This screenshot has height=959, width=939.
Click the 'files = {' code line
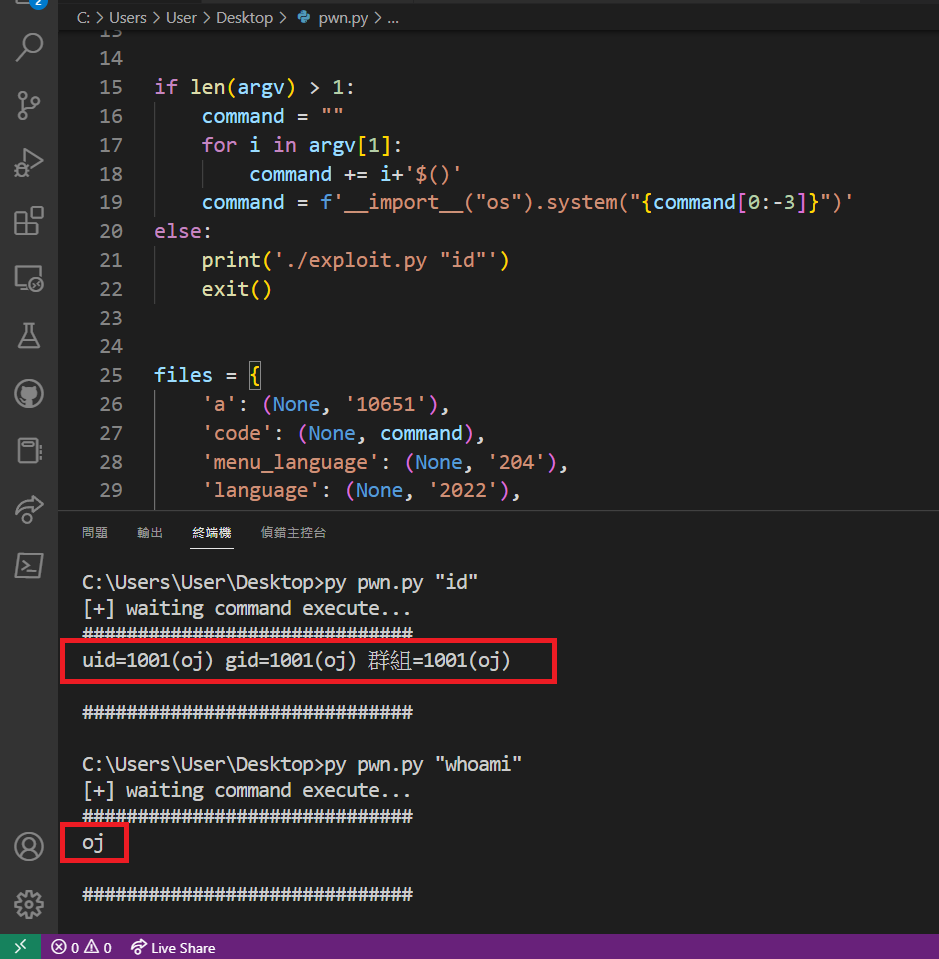[208, 375]
